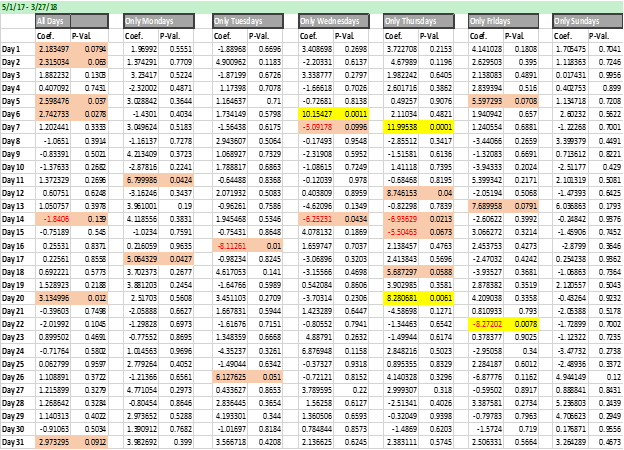Click the Only Mondays header cell
Viewport: 624px width, 450px height.
(158, 21)
